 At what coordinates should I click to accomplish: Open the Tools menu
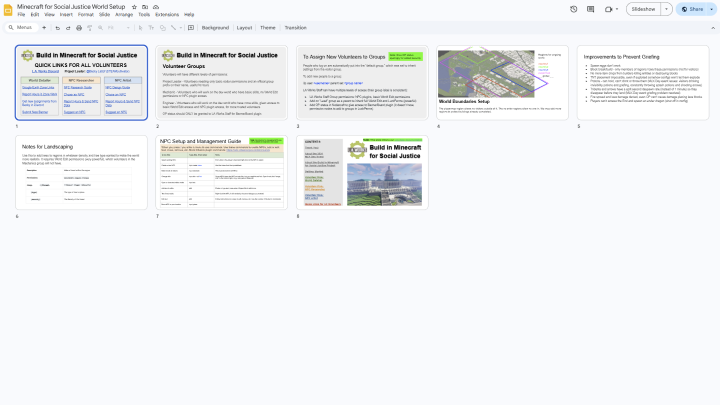point(144,15)
